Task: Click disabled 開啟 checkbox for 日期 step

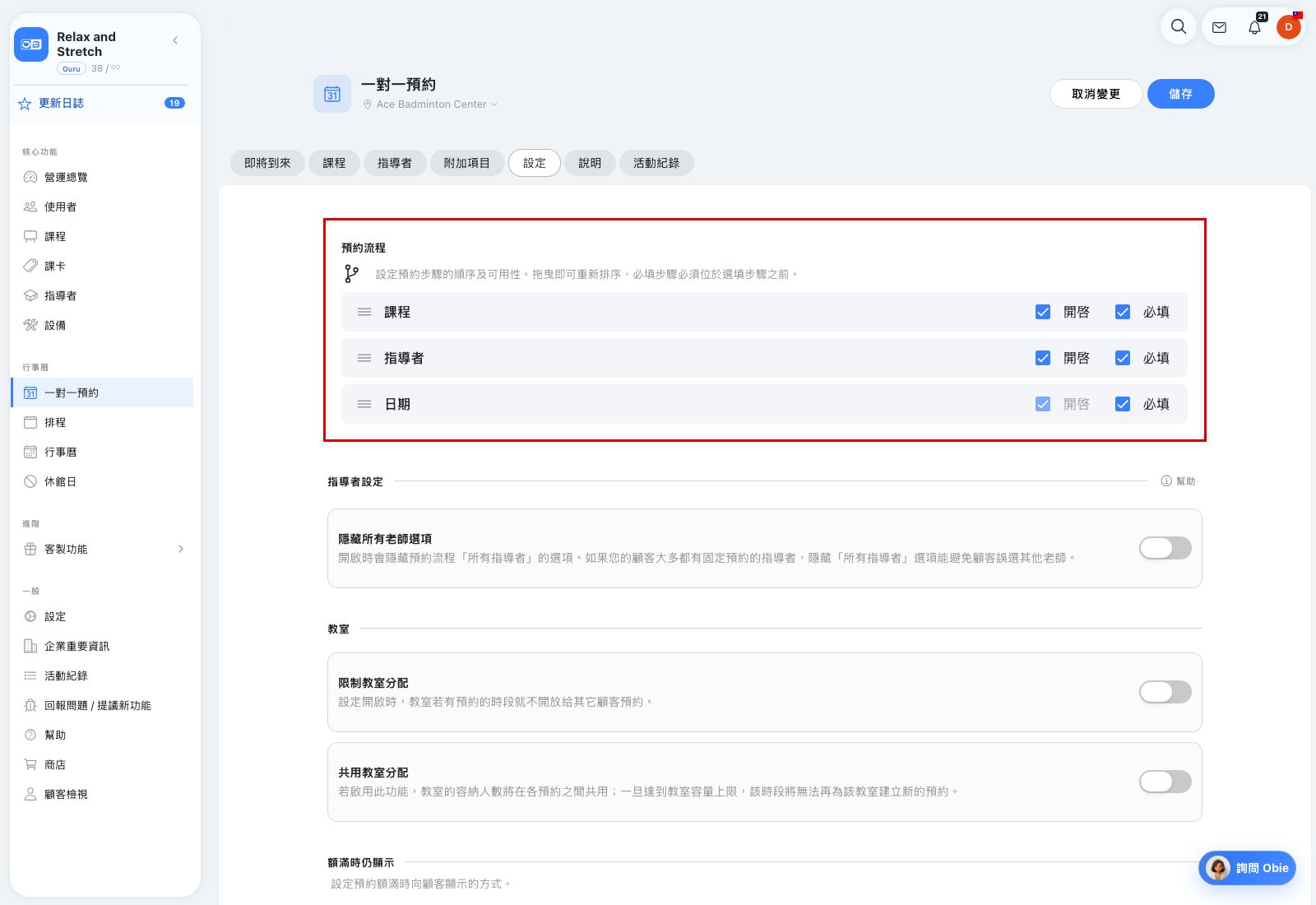Action: 1043,404
